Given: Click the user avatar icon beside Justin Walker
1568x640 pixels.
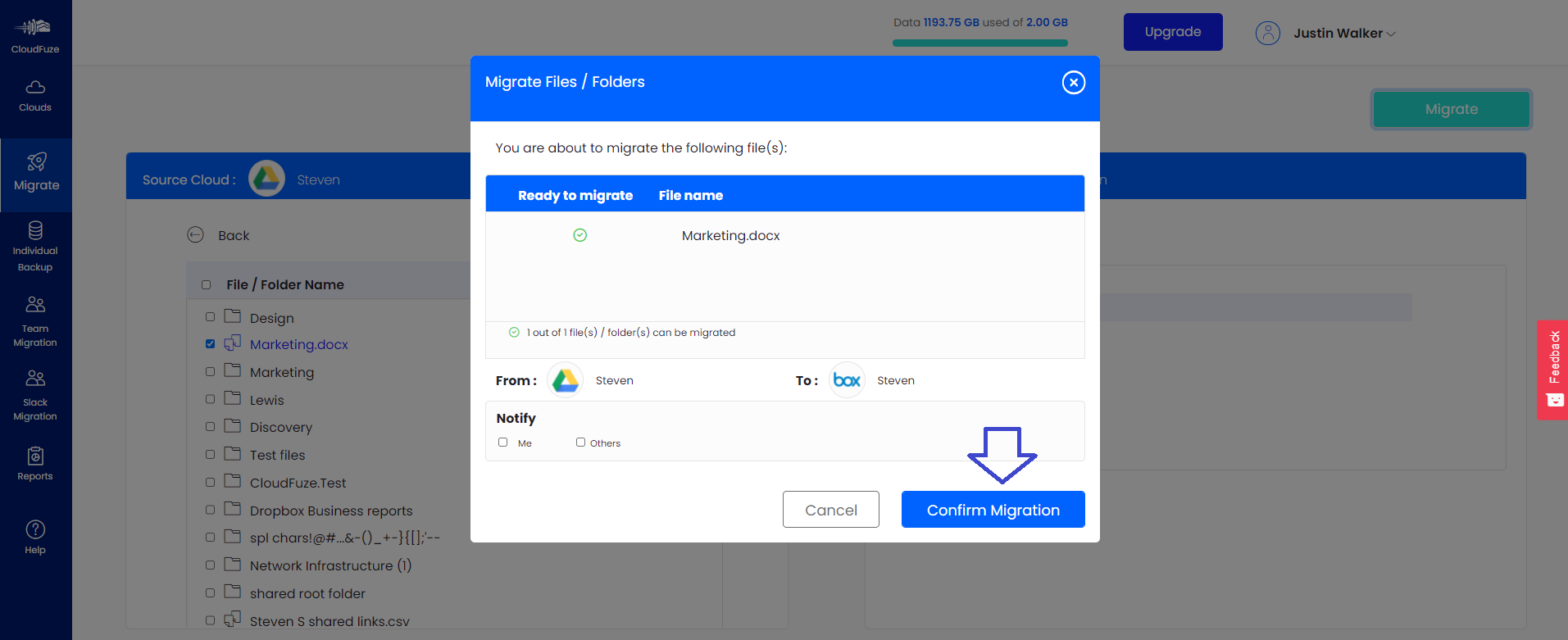Looking at the screenshot, I should point(1268,33).
